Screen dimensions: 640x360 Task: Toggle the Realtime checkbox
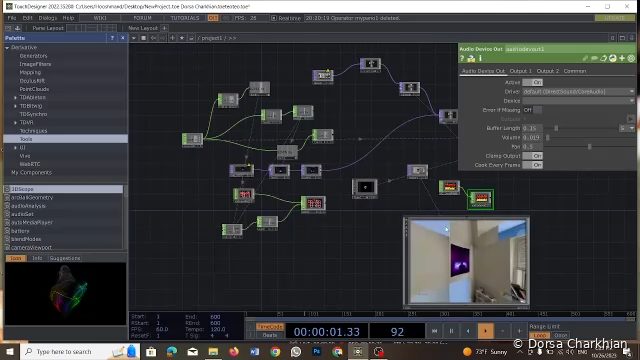[x=274, y=18]
